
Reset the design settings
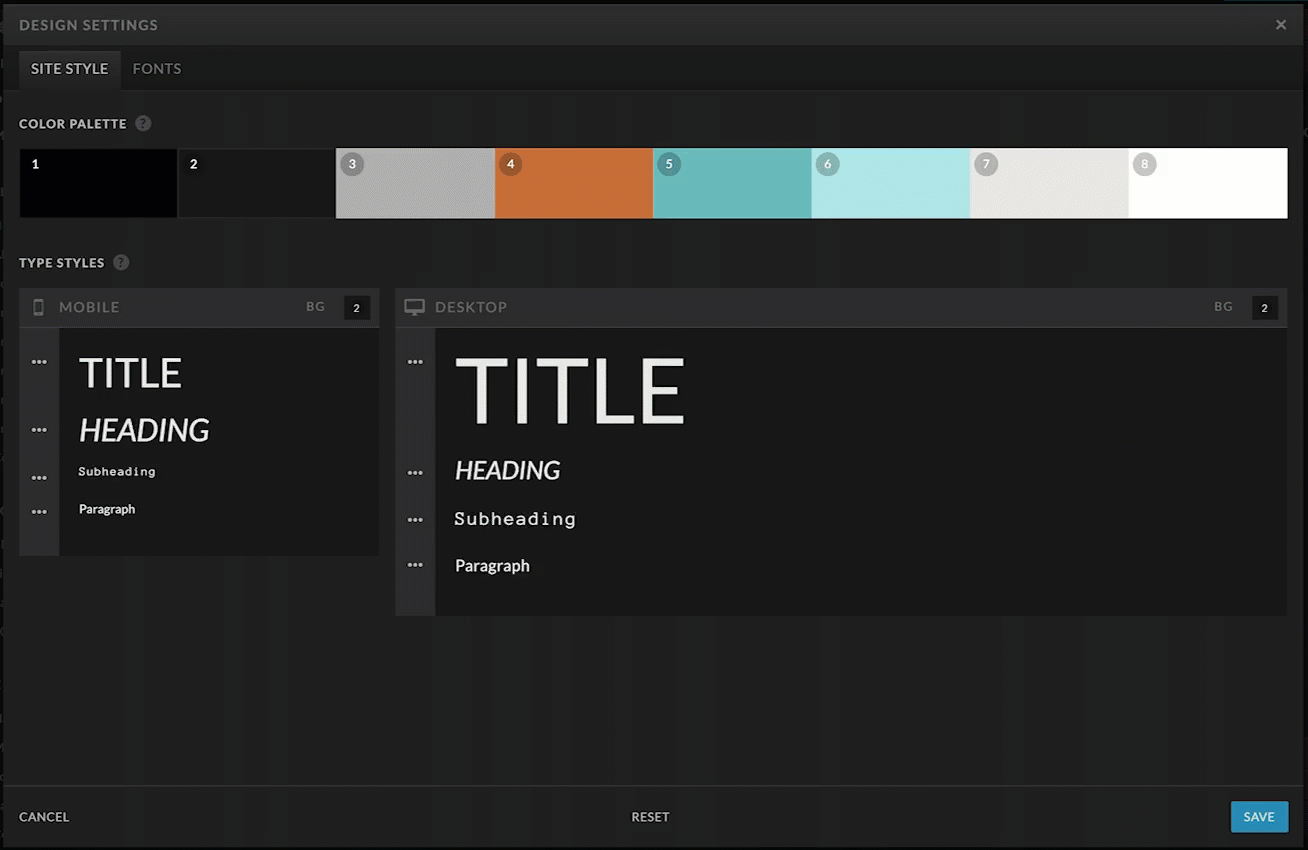pyautogui.click(x=650, y=817)
